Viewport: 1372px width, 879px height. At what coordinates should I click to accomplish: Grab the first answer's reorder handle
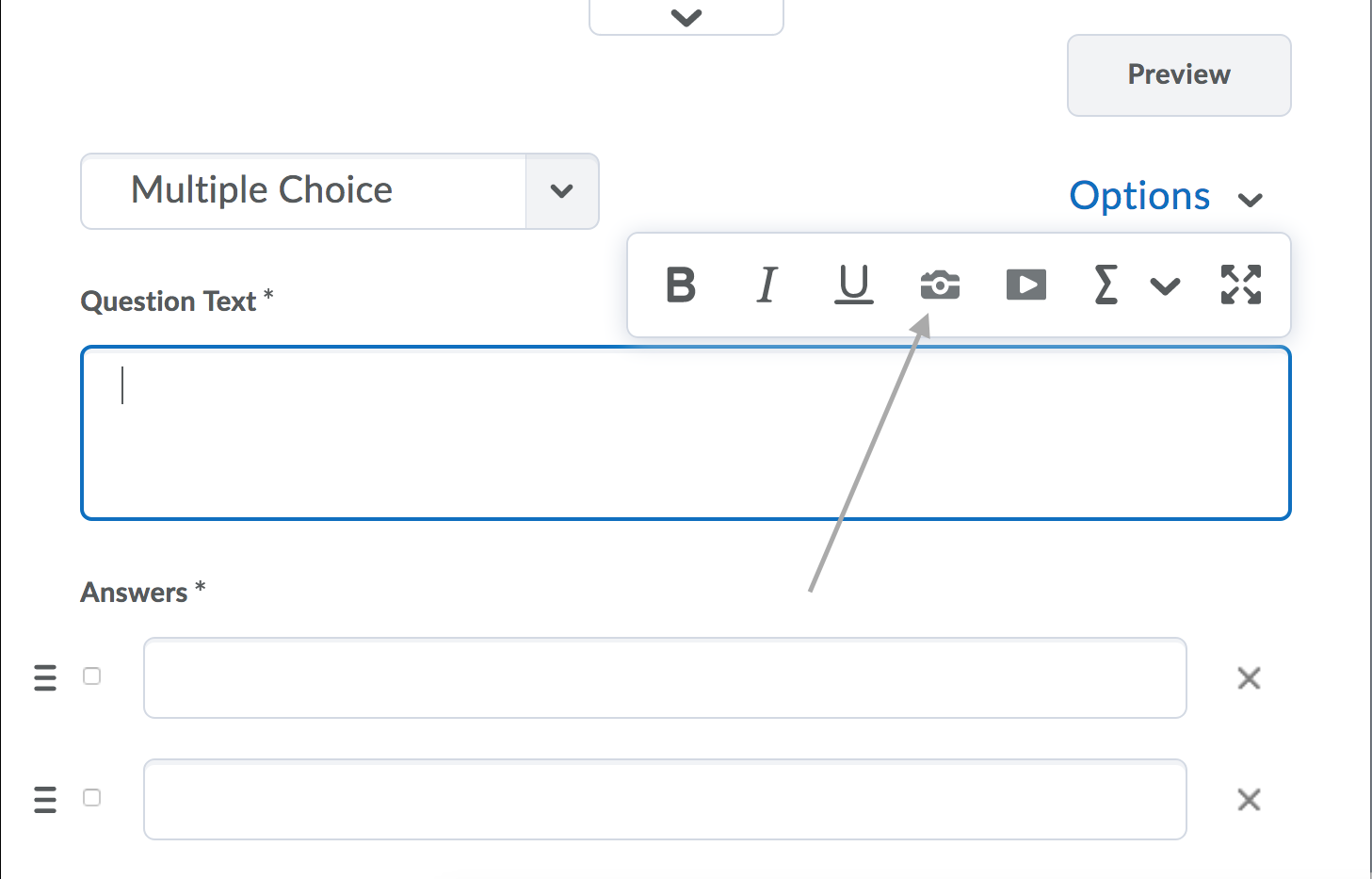coord(45,677)
